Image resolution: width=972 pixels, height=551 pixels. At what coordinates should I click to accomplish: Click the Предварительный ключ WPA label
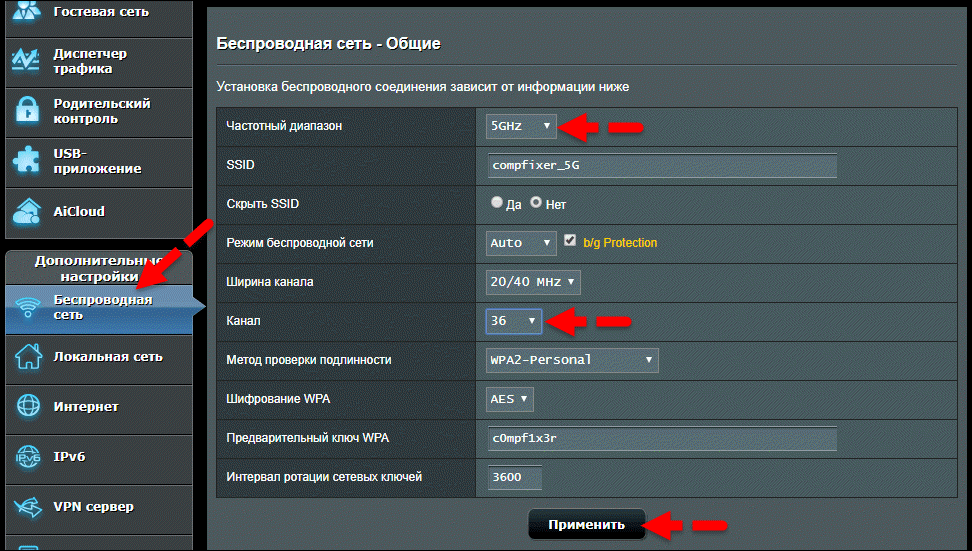(x=307, y=438)
